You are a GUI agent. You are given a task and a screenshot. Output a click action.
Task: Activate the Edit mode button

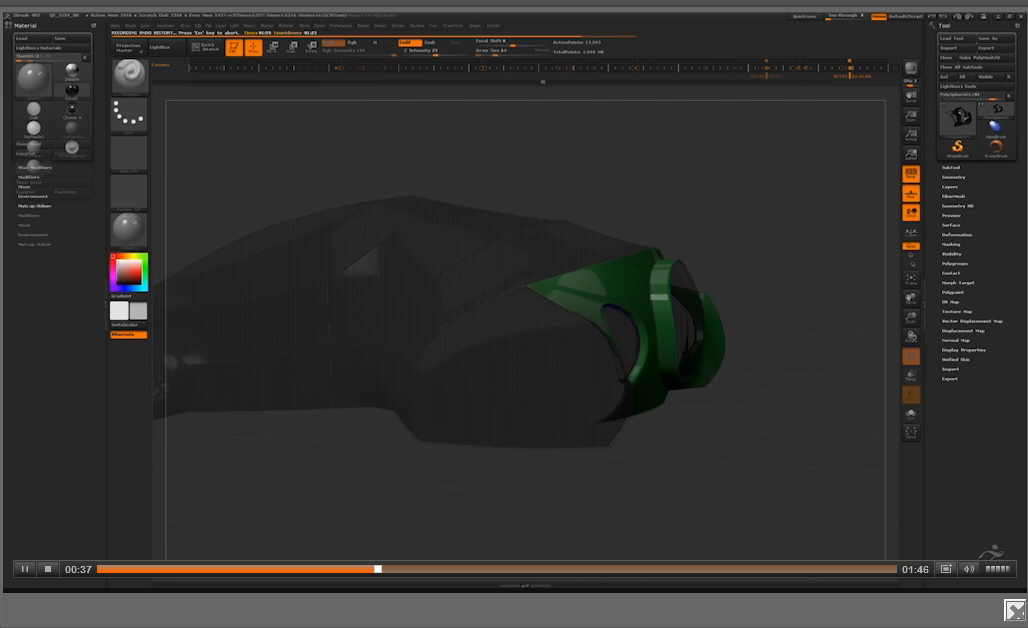click(x=233, y=47)
